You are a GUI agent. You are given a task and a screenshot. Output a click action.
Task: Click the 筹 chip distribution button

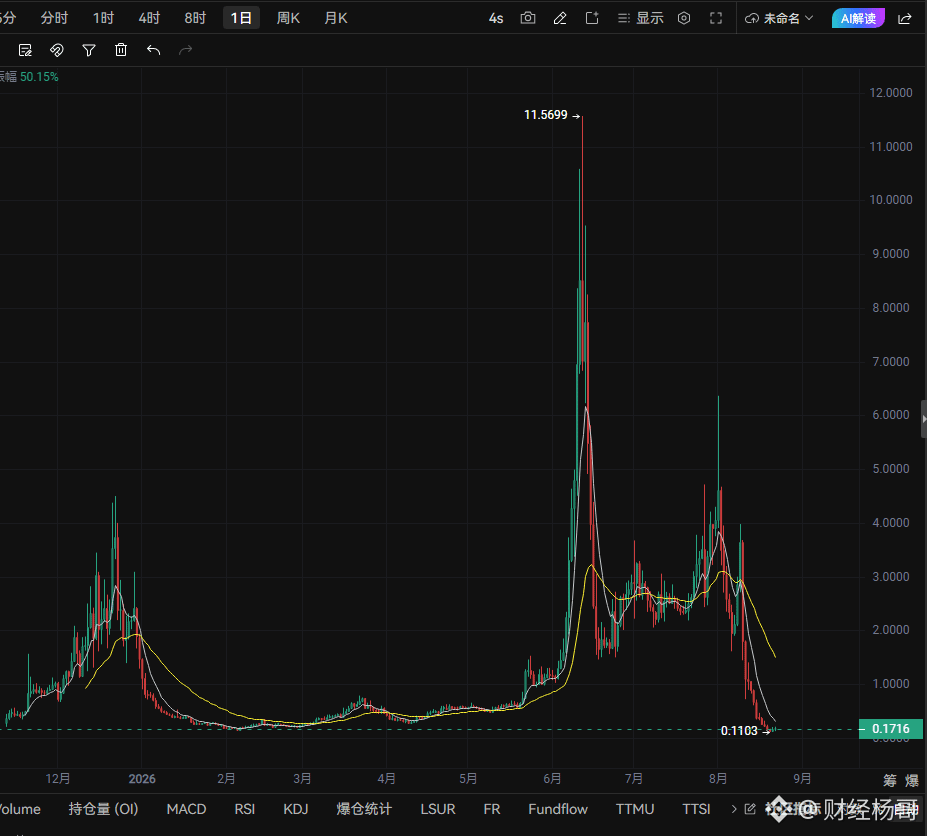(890, 780)
